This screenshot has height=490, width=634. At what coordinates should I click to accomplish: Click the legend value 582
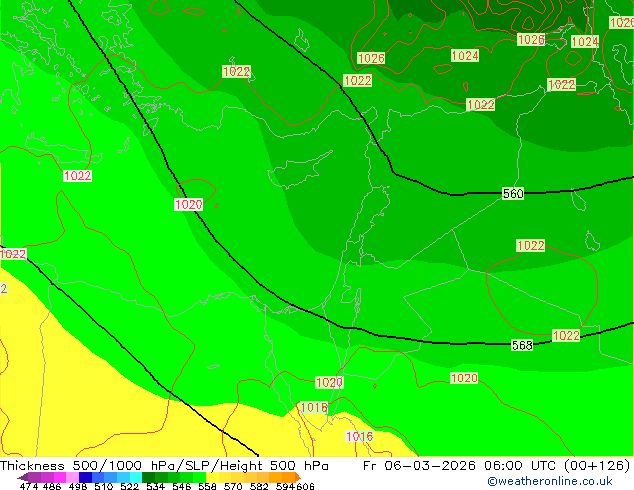coord(259,486)
